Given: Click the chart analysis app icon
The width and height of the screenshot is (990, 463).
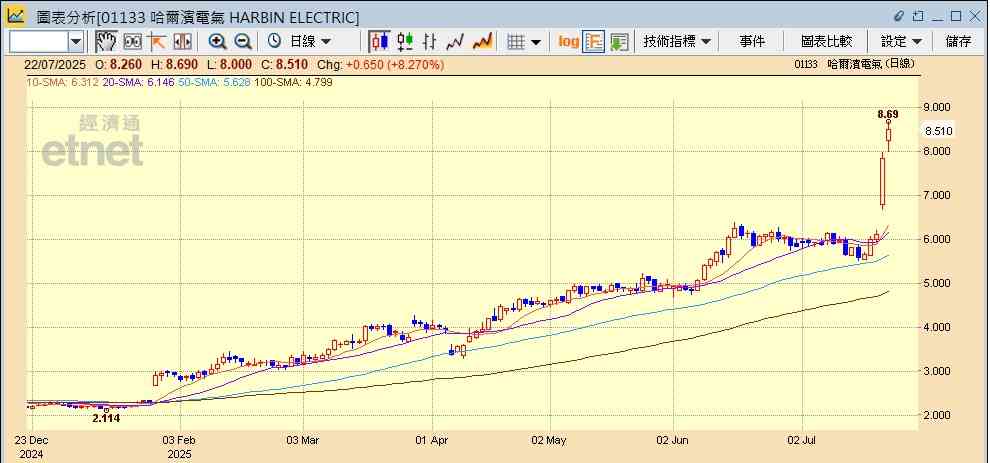Looking at the screenshot, I should pyautogui.click(x=16, y=15).
